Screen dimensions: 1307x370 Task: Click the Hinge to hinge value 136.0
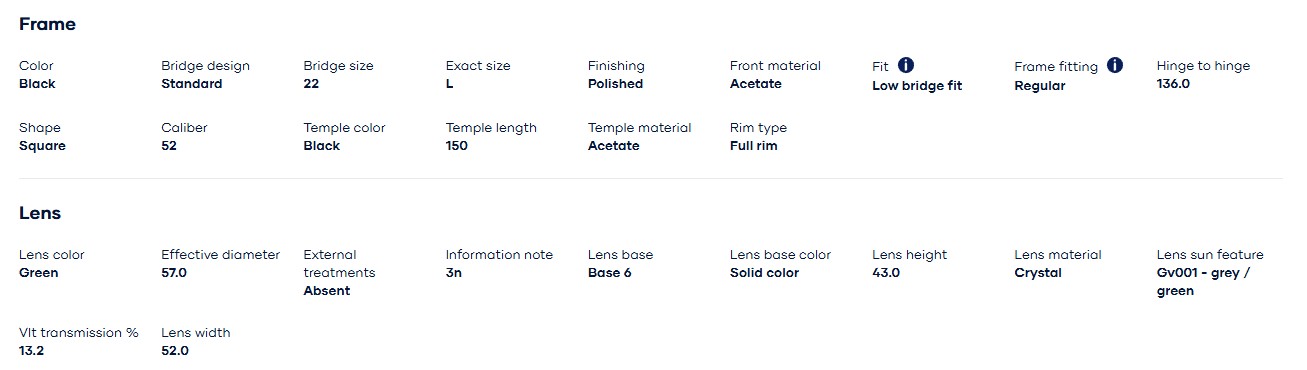click(1173, 84)
